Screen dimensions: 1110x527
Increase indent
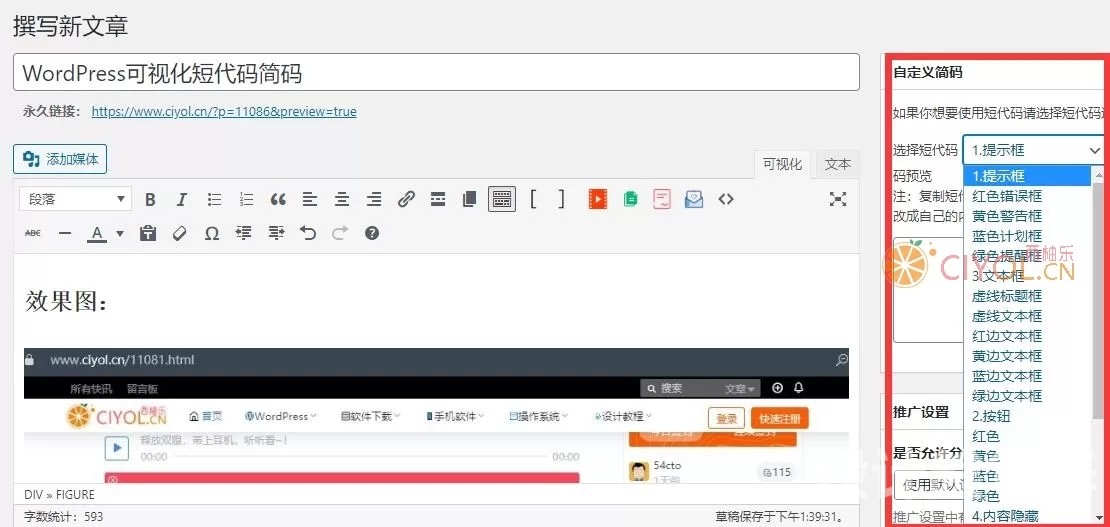(x=276, y=233)
